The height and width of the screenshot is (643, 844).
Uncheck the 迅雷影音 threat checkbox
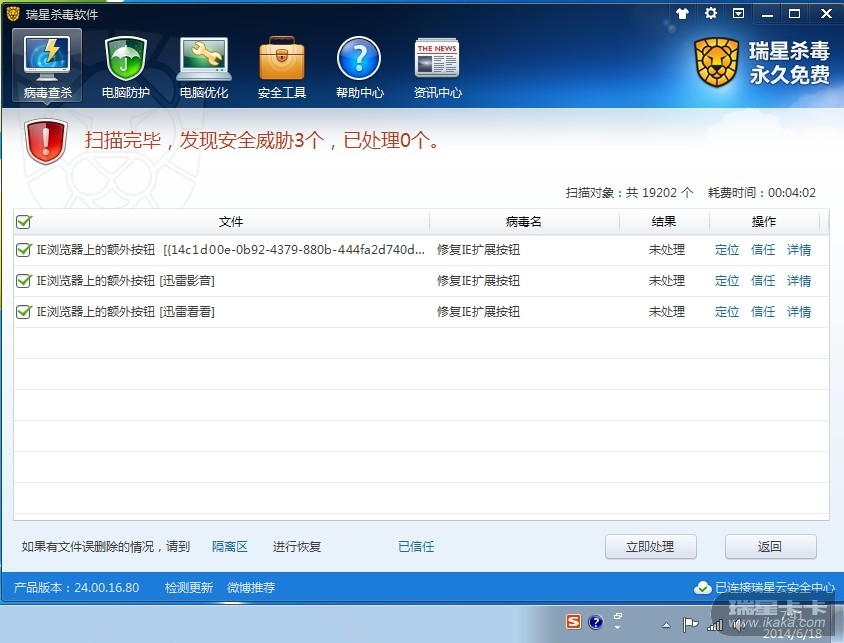coord(24,281)
